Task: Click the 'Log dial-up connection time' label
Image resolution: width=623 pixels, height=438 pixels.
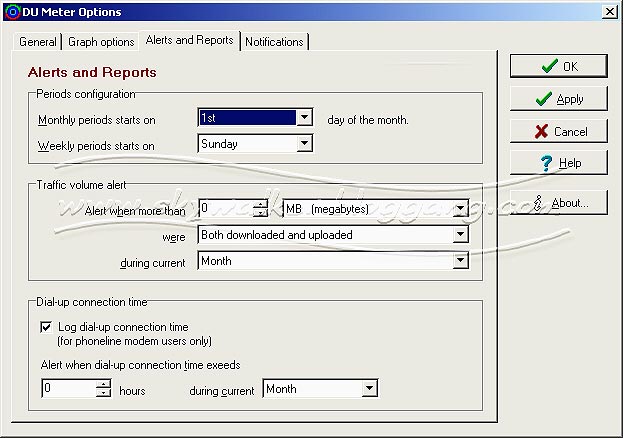Action: 123,327
